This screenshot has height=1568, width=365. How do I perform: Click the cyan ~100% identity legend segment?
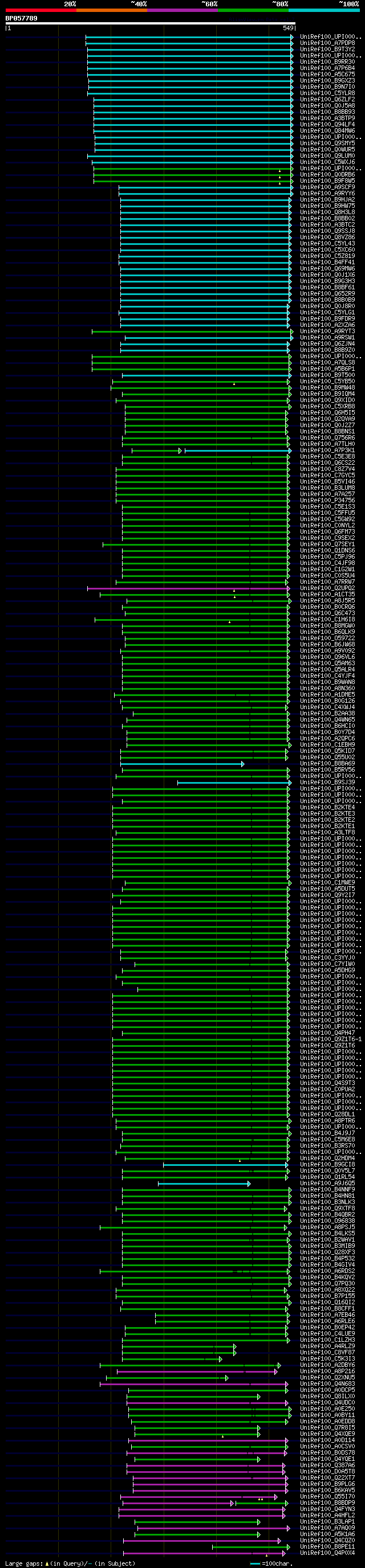pyautogui.click(x=323, y=10)
